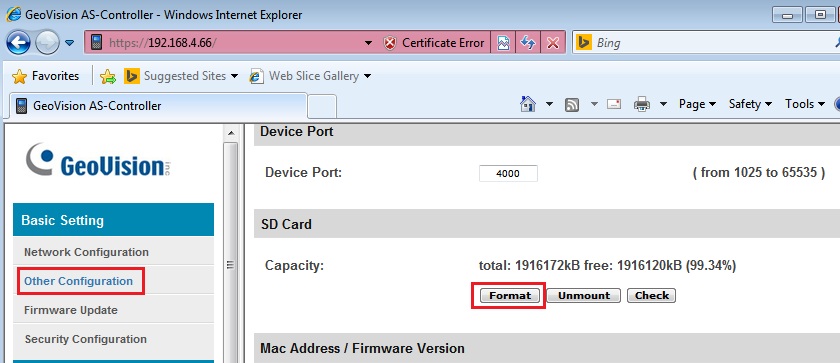Click the Print icon
840x363 pixels.
pos(642,104)
